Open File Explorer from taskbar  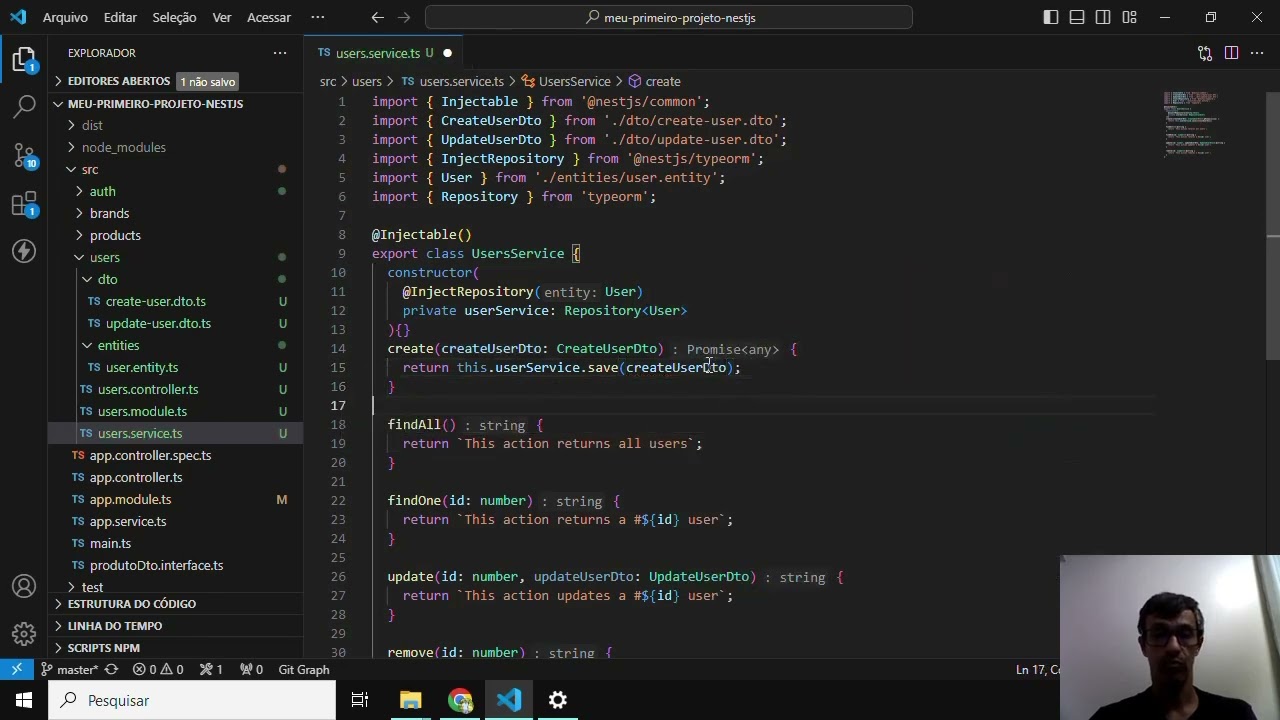point(411,700)
